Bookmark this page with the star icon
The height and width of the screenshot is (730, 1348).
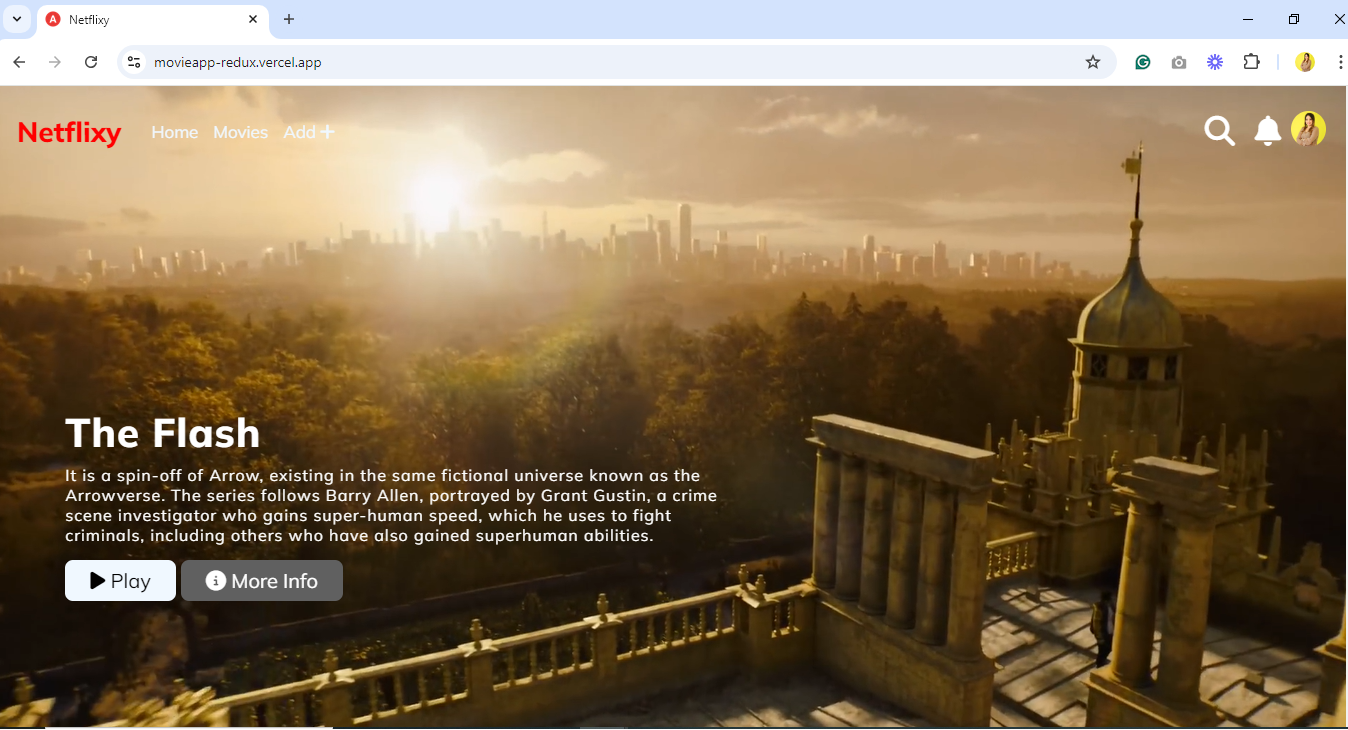(1093, 62)
